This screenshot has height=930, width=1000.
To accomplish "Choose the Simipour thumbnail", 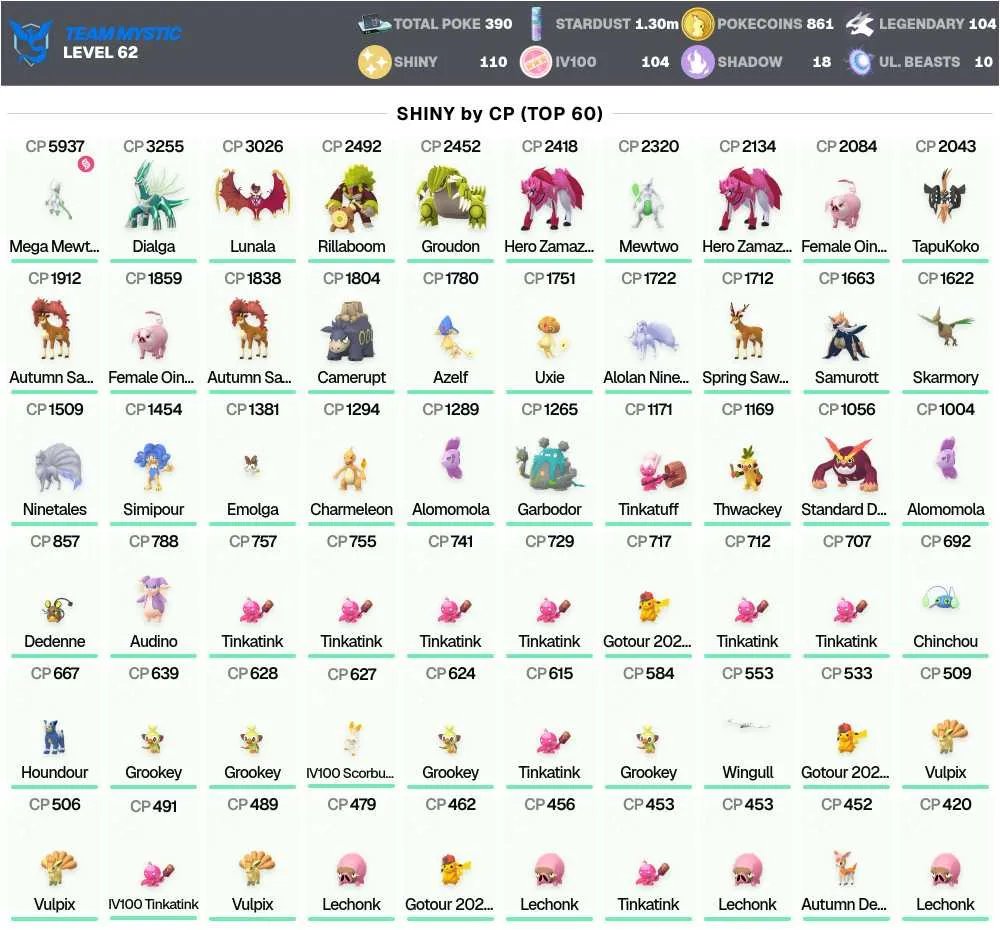I will click(x=154, y=466).
